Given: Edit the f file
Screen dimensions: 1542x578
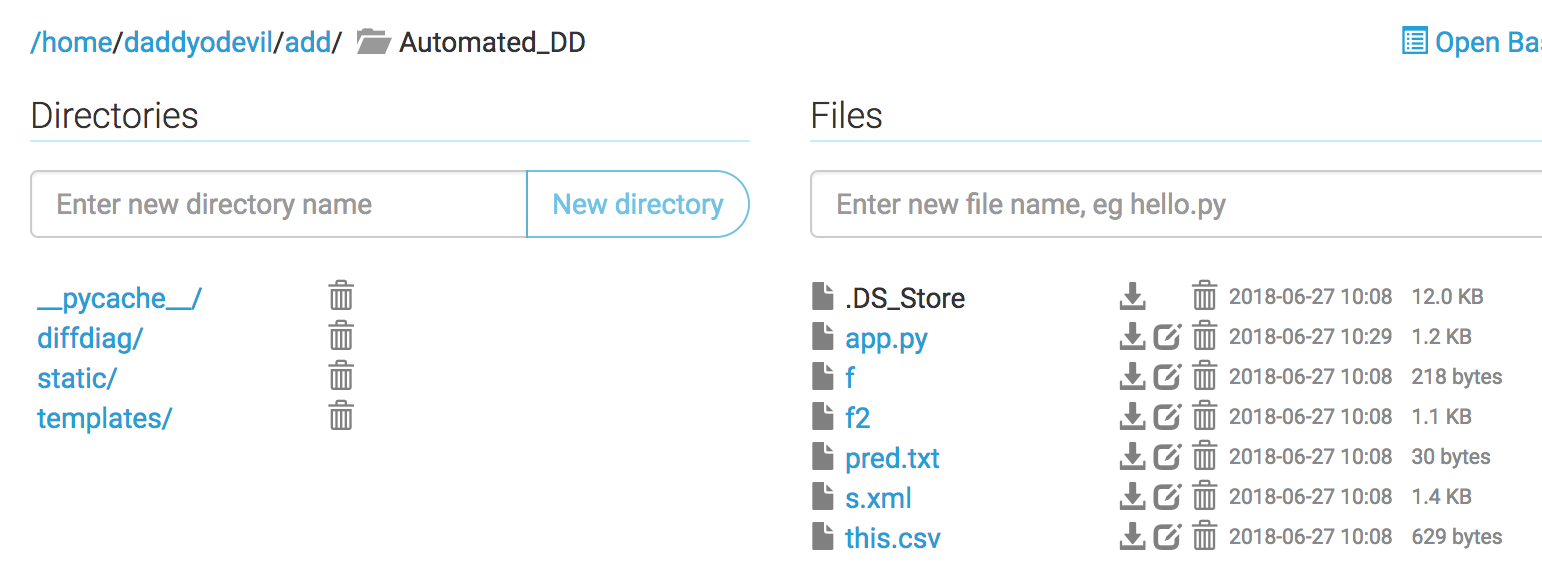Looking at the screenshot, I should (x=1168, y=377).
